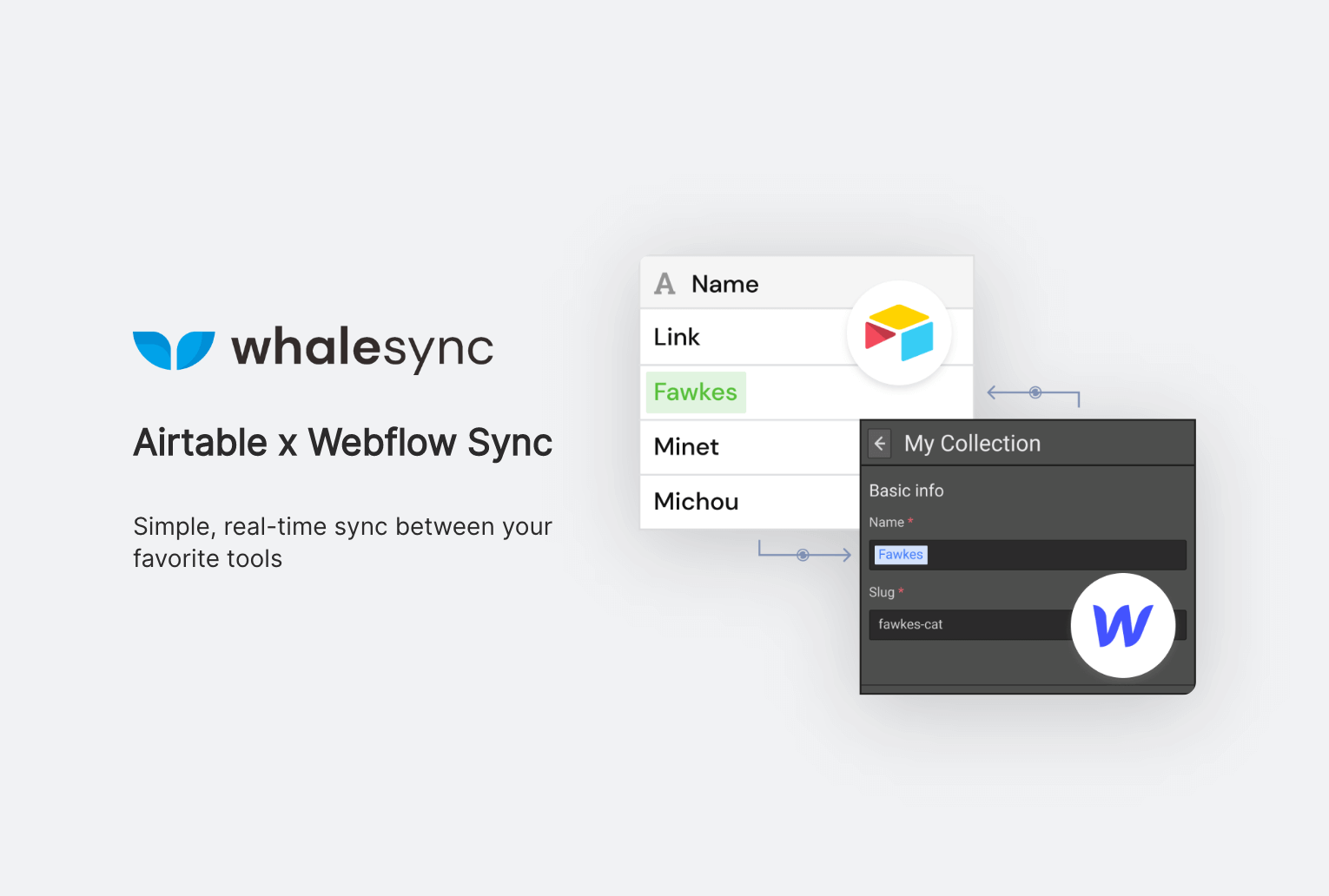The image size is (1329, 896).
Task: Click the Airtable logo badge
Action: (x=899, y=333)
